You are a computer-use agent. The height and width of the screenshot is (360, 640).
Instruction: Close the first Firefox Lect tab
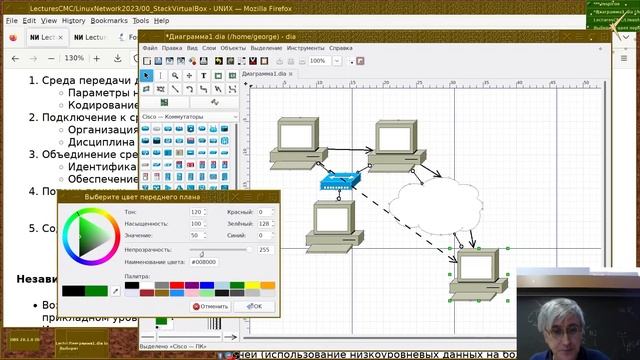click(x=60, y=37)
